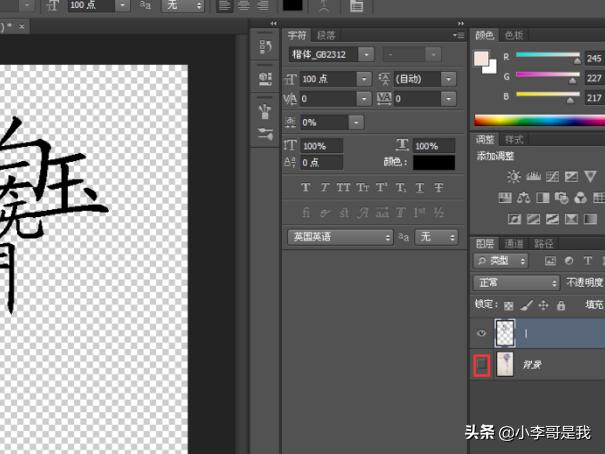Image resolution: width=605 pixels, height=454 pixels.
Task: Show the 背景 layer via visibility box
Action: tap(481, 366)
